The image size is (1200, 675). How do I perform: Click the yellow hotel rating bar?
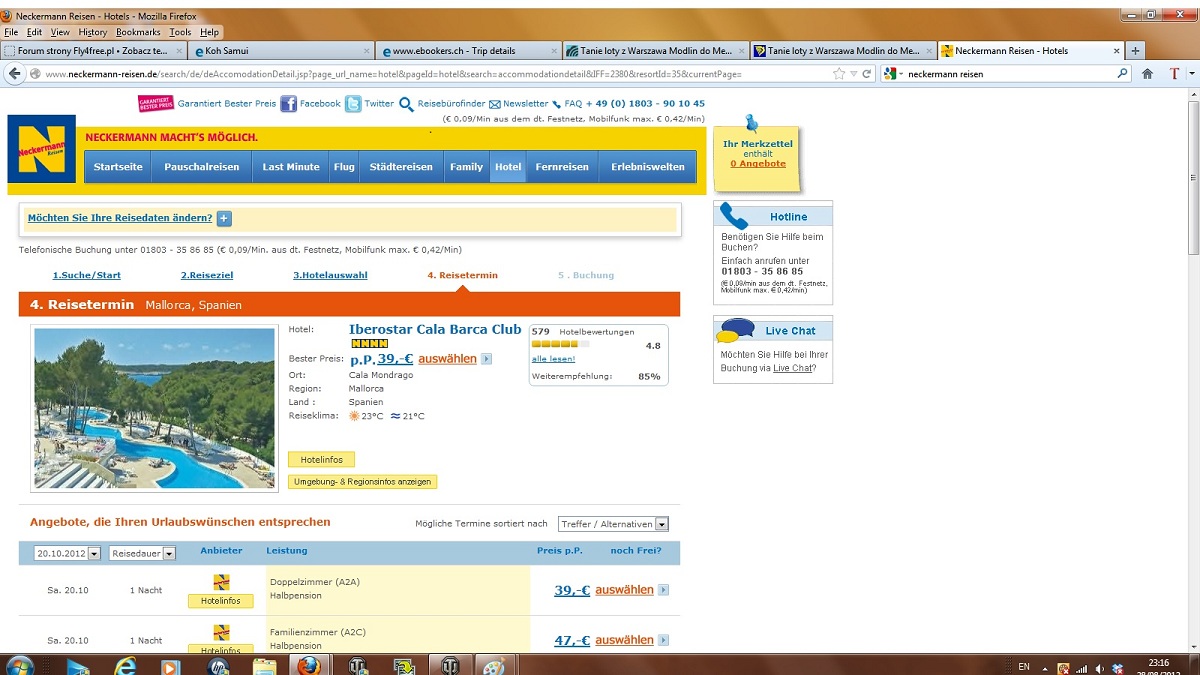click(560, 343)
